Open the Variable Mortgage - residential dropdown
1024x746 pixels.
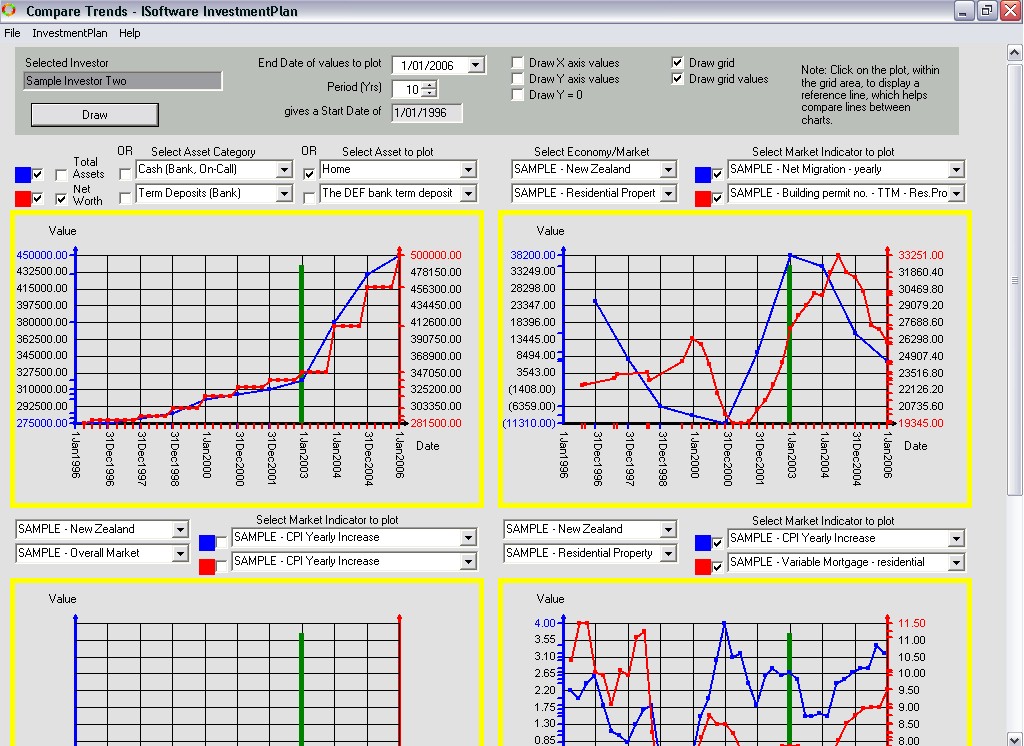coord(956,562)
